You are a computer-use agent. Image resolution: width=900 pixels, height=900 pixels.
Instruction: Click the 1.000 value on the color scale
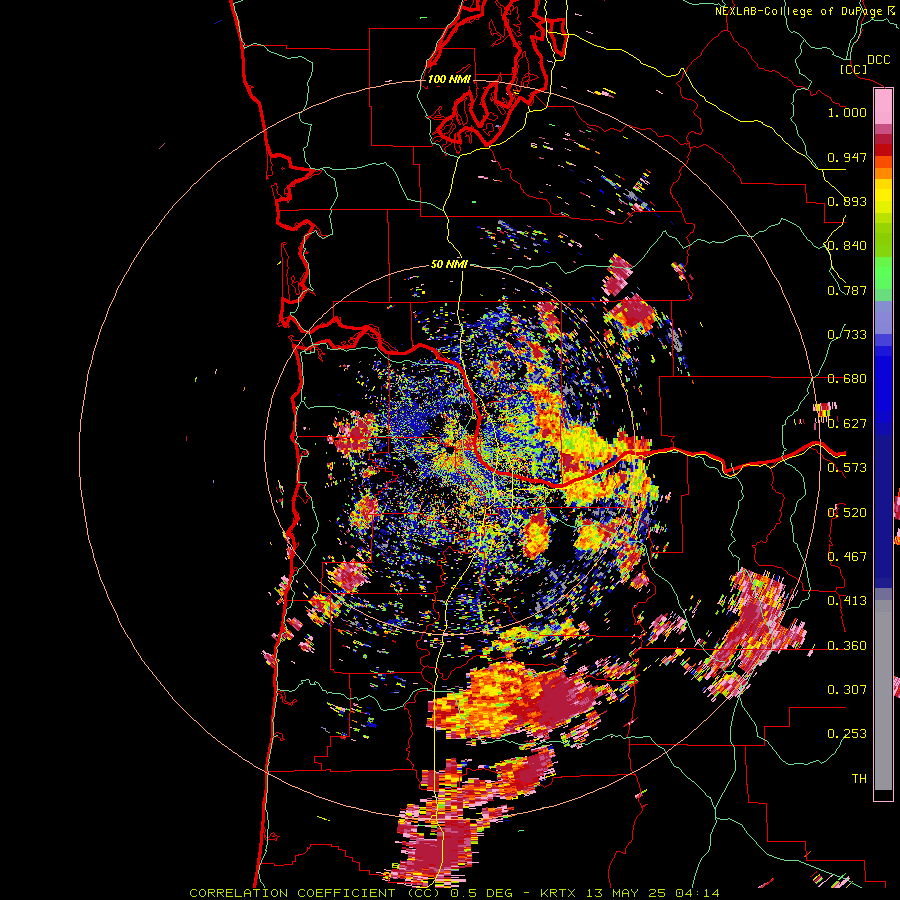click(847, 112)
